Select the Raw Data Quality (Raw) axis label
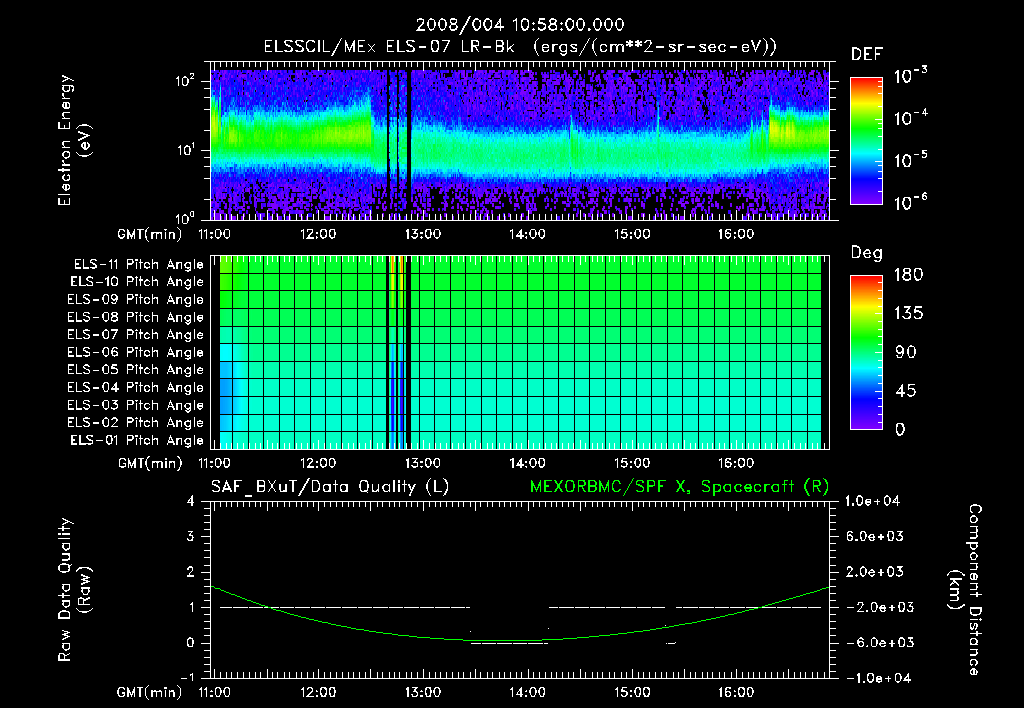Screen dimensions: 1024x708 pos(74,590)
